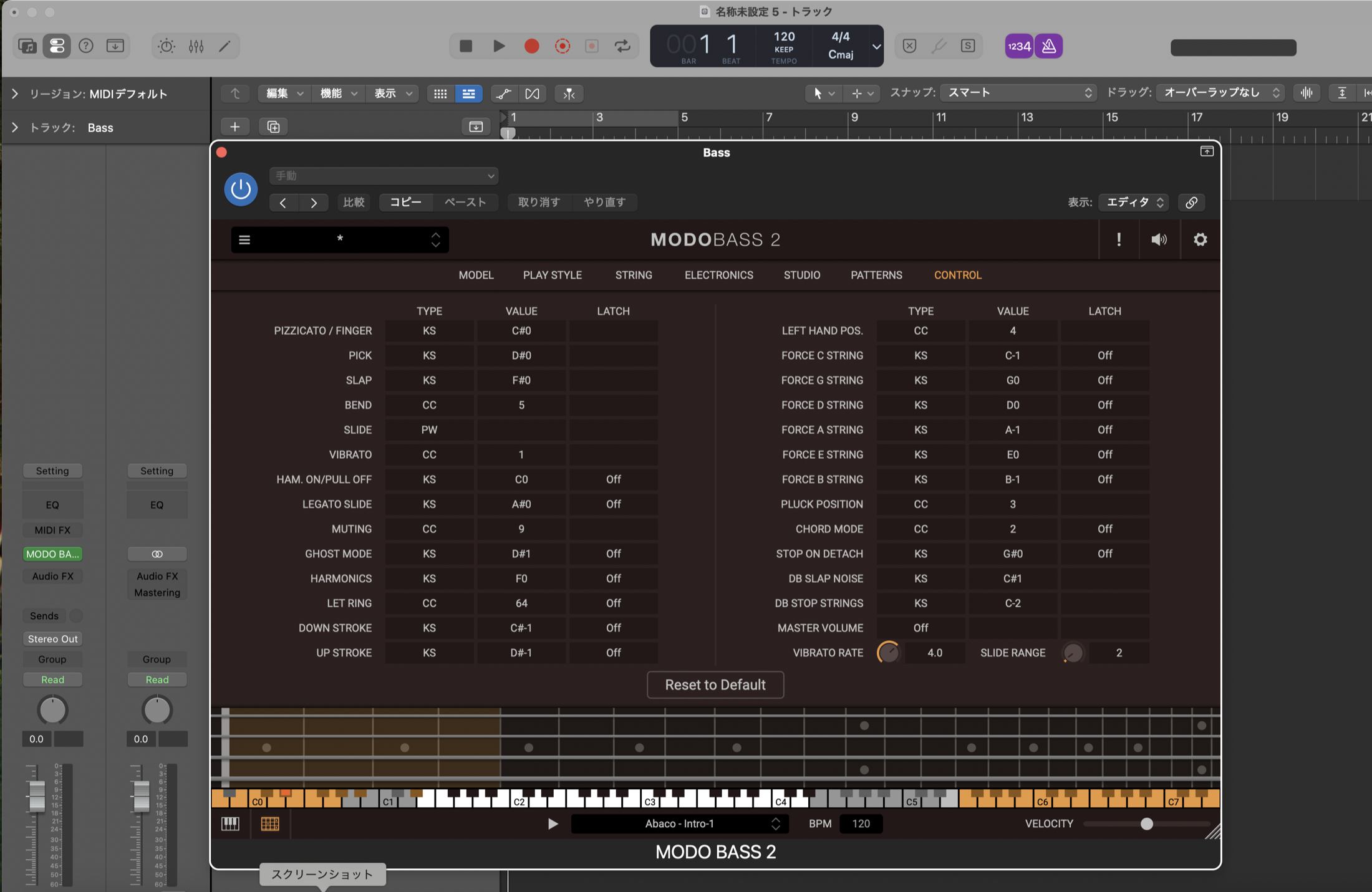
Task: Toggle the Flex icon in tracks toolbar
Action: point(533,94)
